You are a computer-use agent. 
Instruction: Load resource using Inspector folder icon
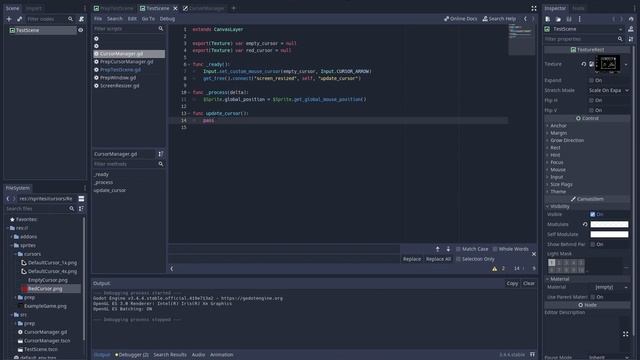tap(558, 19)
